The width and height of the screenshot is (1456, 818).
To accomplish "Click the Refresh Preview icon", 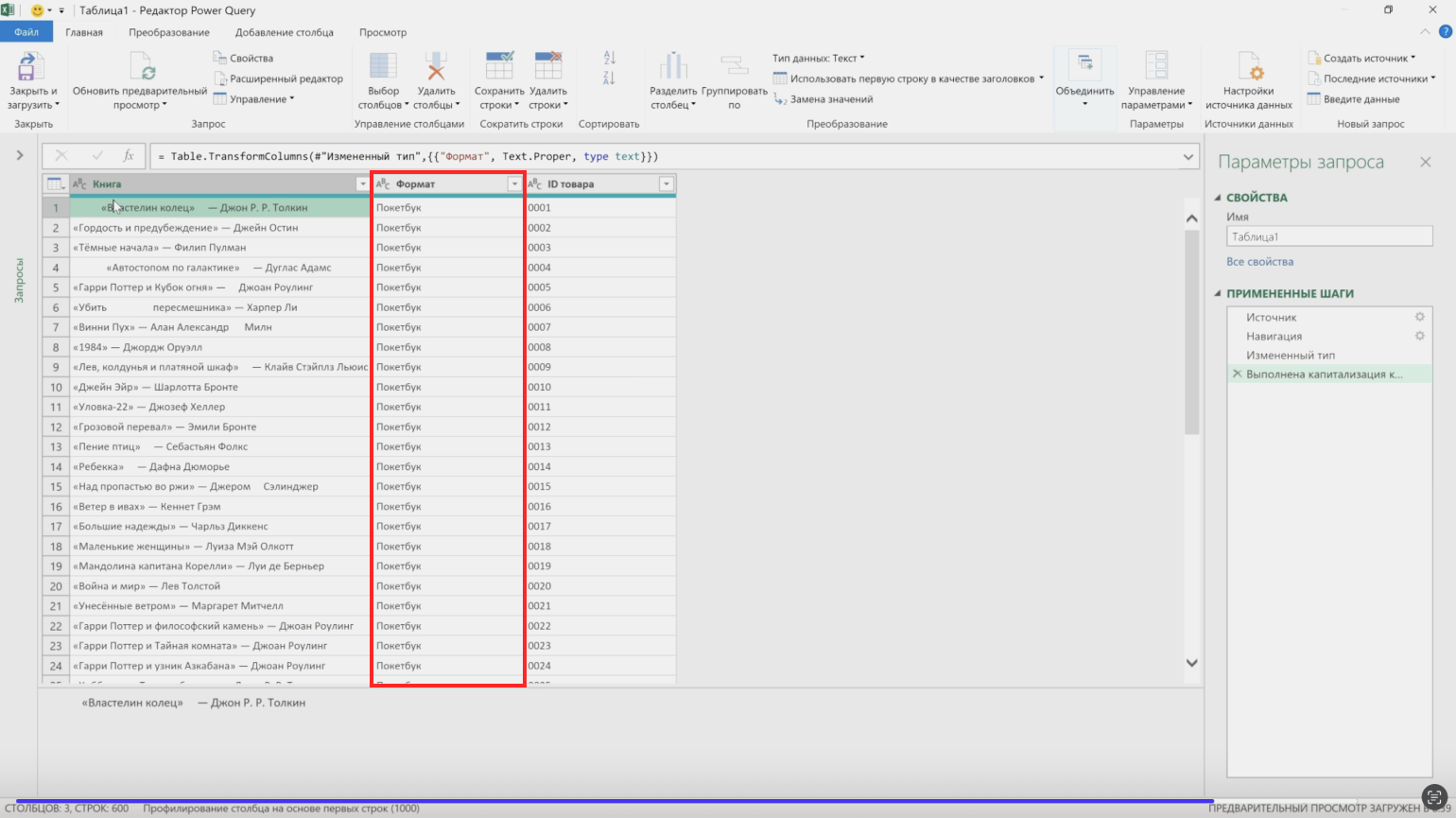I will pos(142,66).
